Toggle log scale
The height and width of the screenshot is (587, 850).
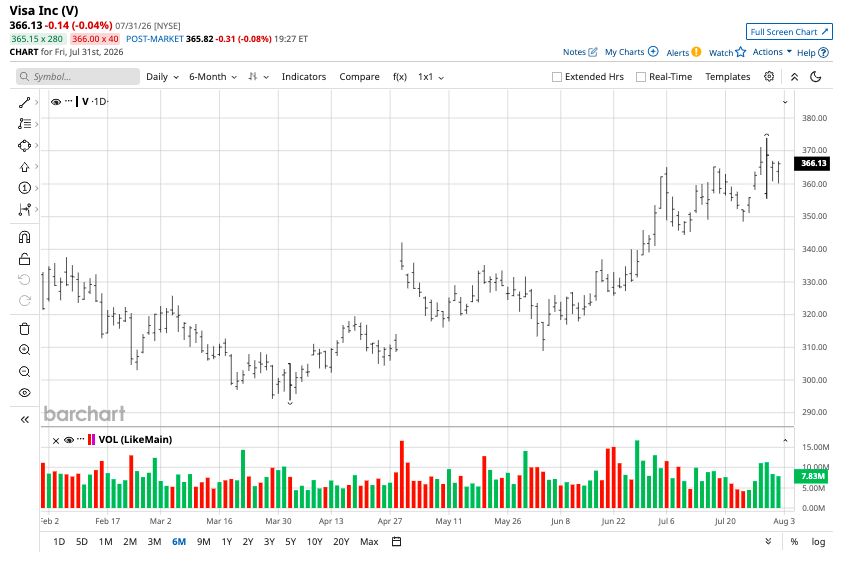818,542
